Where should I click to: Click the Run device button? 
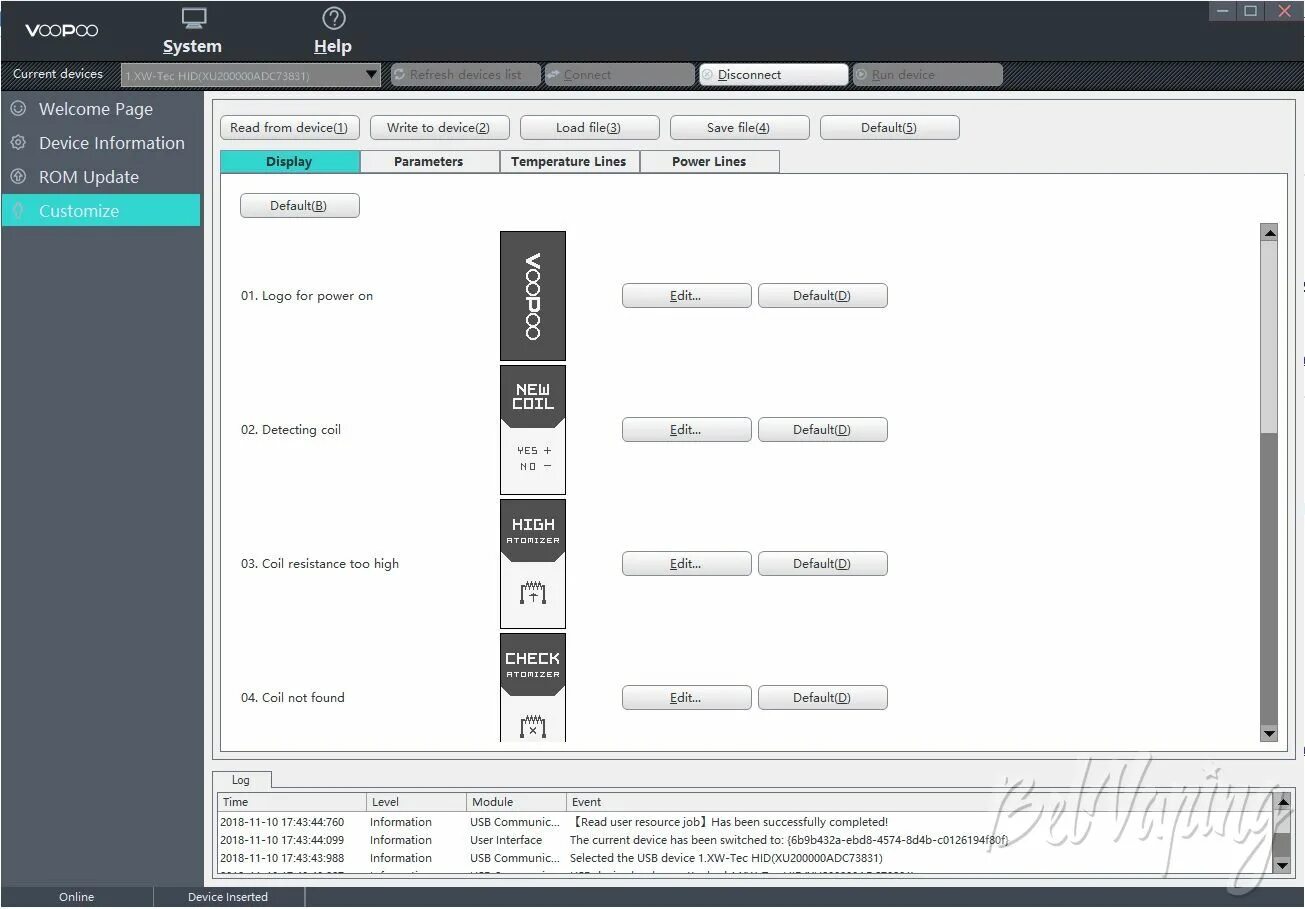click(927, 75)
